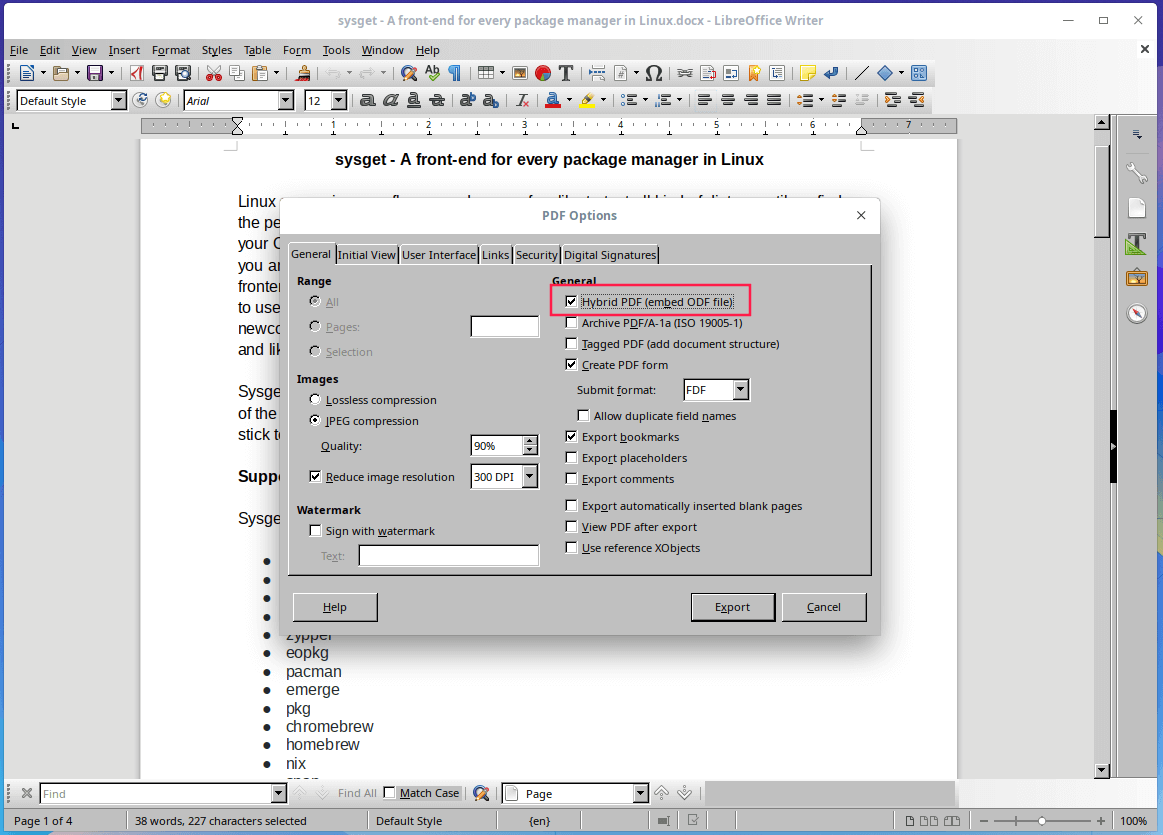Click the Find text input field

156,793
